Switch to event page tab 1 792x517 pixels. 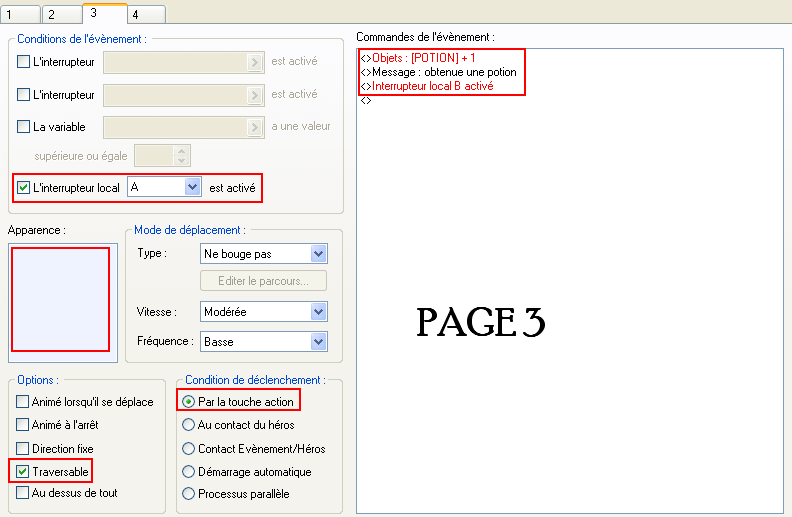[20, 14]
